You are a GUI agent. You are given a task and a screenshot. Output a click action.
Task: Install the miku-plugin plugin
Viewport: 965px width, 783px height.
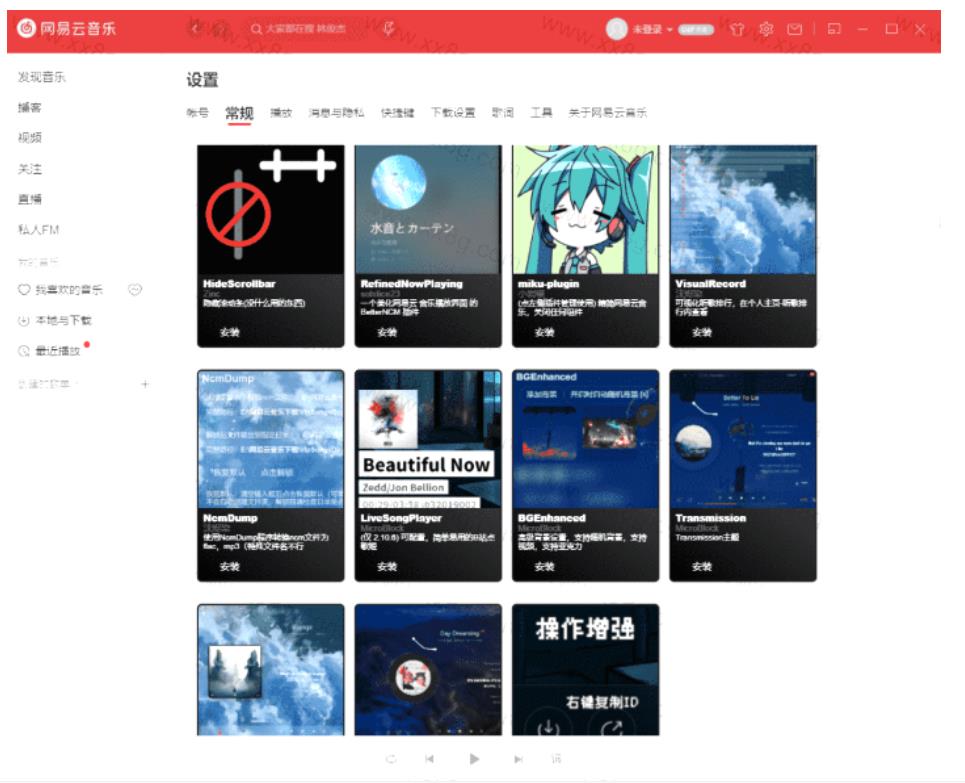pos(544,332)
